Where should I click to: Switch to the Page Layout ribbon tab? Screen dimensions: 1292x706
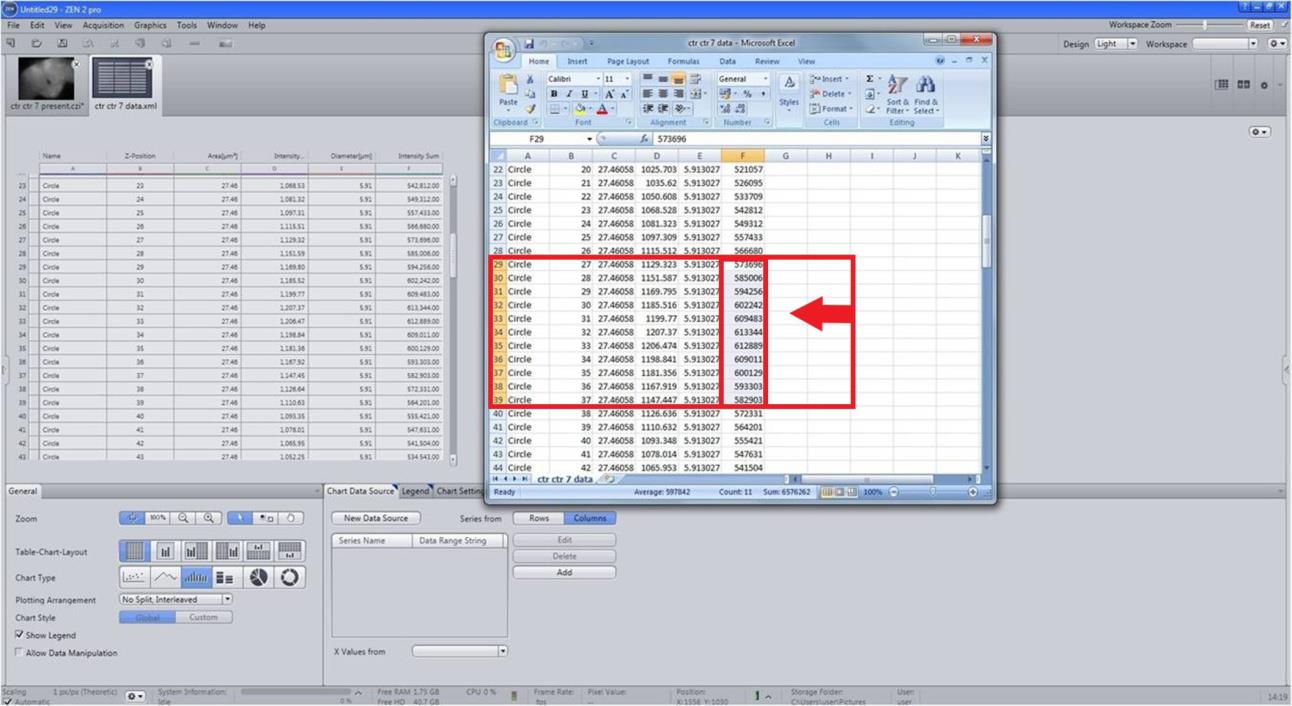[628, 61]
